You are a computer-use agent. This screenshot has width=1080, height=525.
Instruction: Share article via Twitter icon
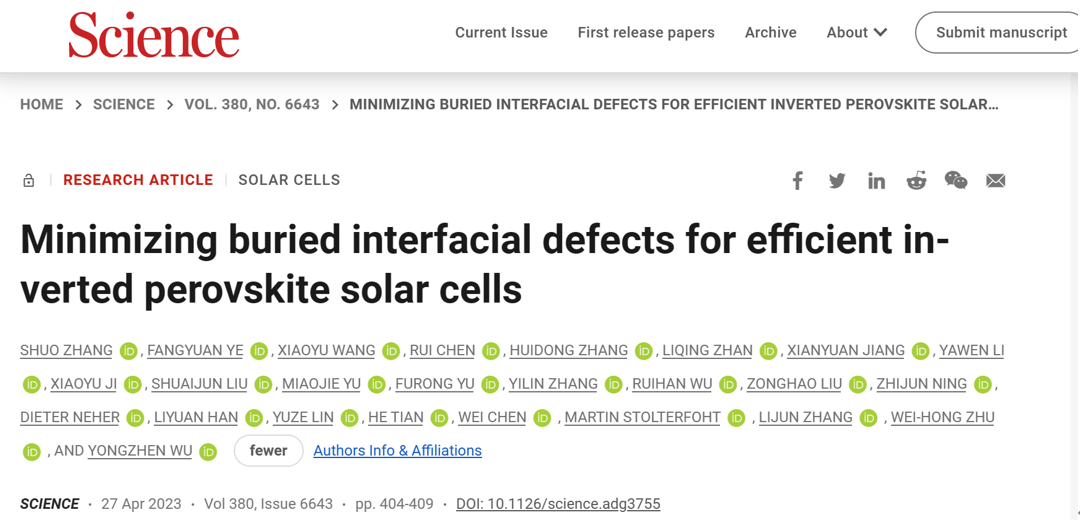tap(837, 181)
